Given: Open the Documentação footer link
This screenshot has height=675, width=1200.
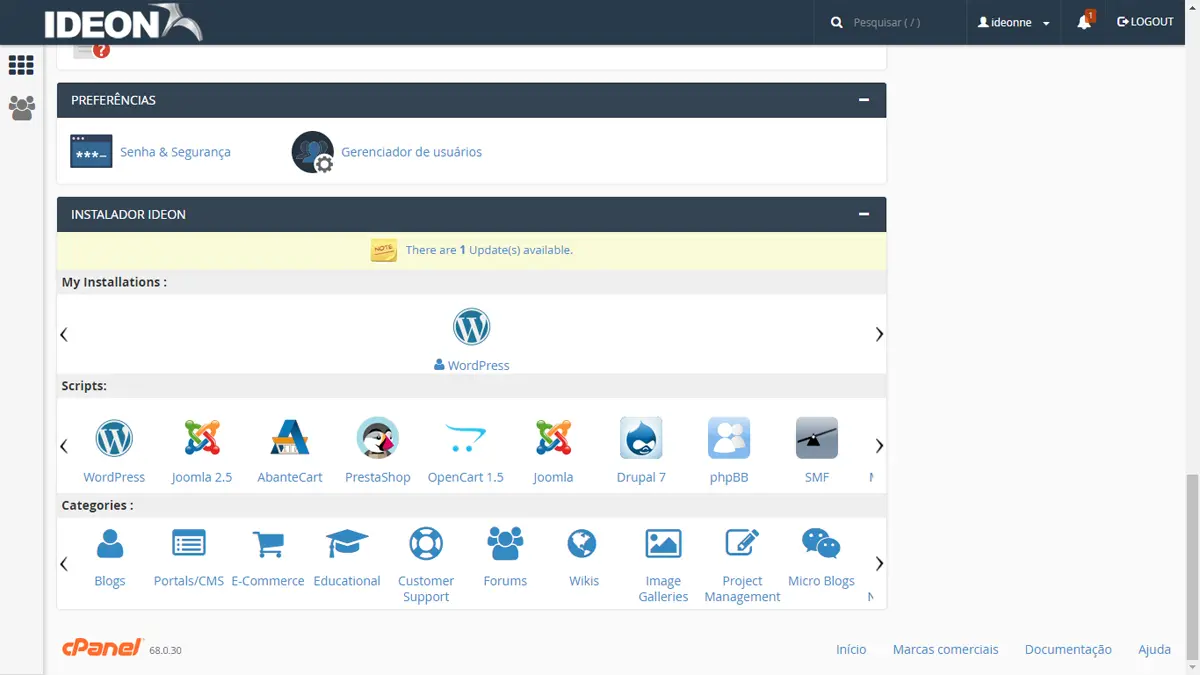Looking at the screenshot, I should 1068,649.
